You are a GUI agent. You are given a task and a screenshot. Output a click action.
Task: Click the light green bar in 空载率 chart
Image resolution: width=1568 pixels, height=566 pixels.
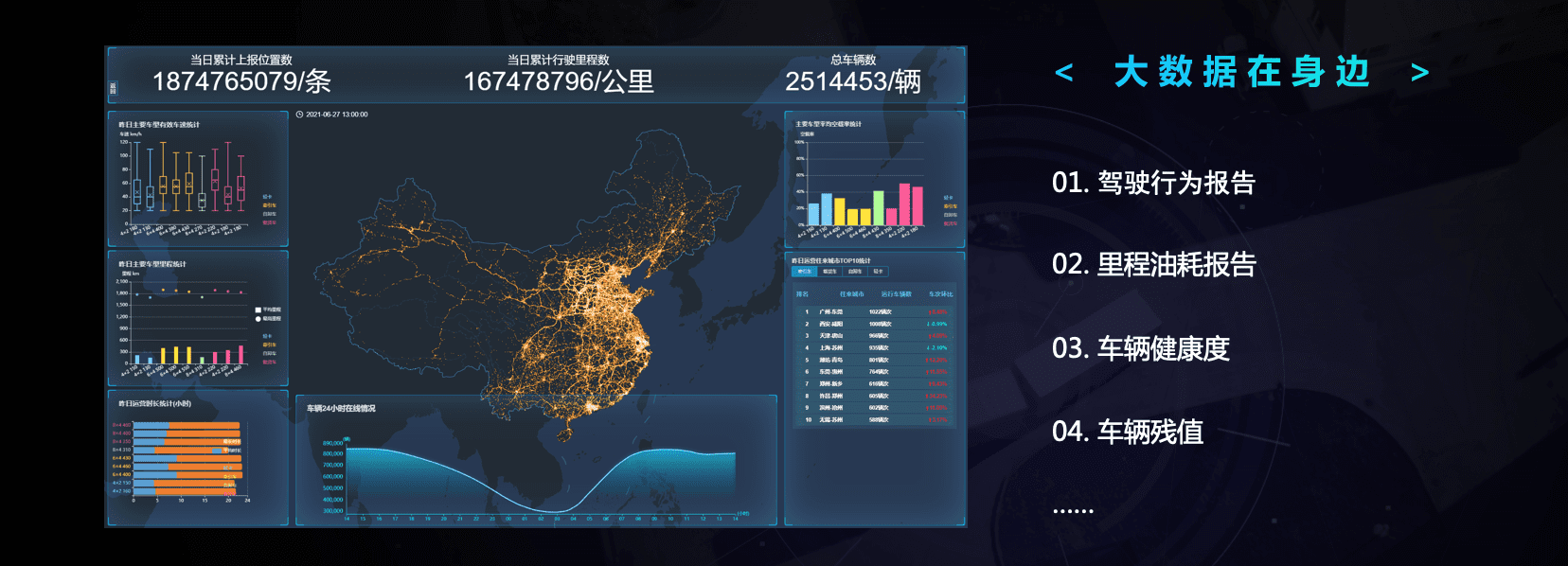point(879,207)
